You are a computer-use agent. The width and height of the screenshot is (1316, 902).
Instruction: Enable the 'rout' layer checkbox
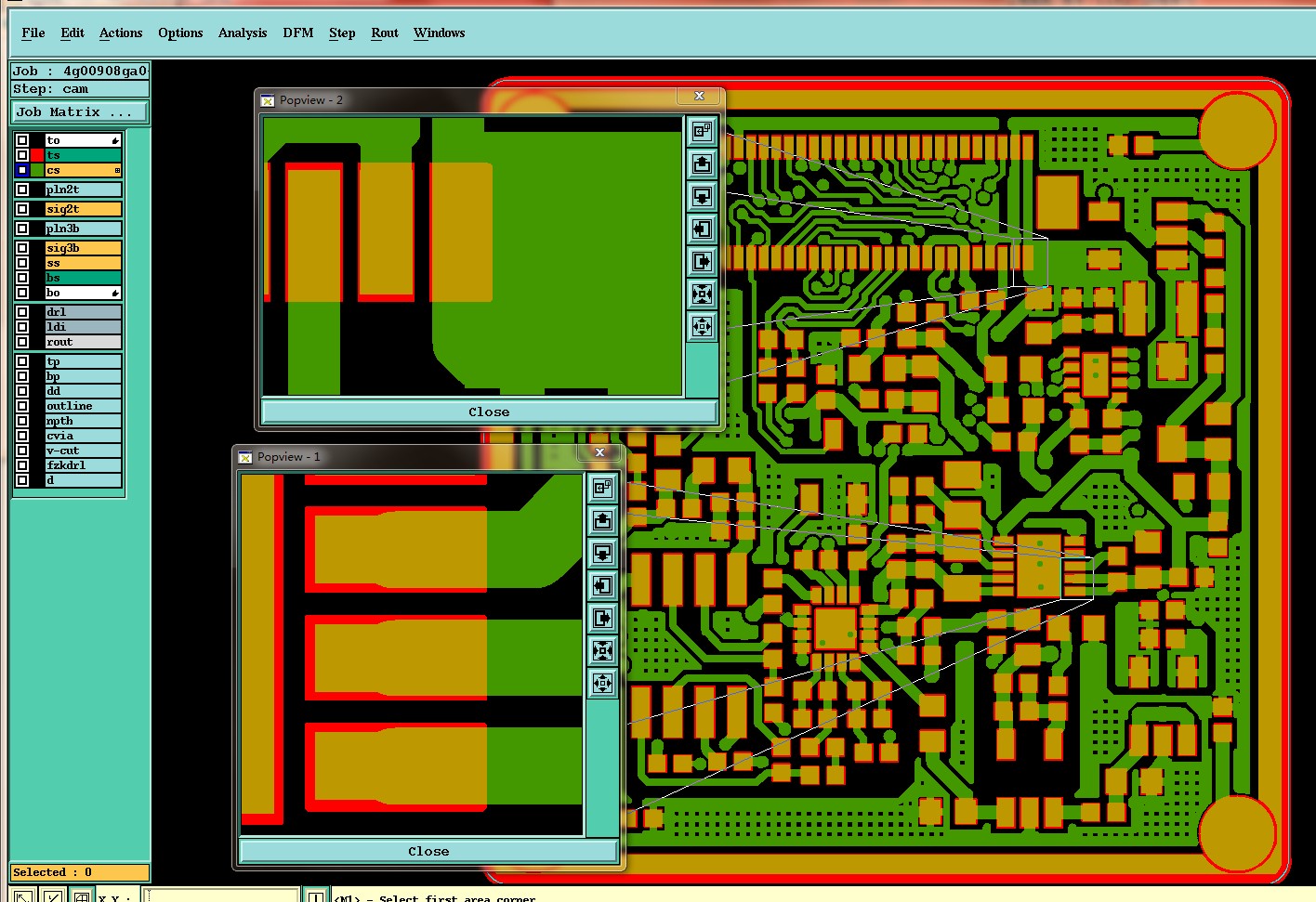click(x=22, y=342)
